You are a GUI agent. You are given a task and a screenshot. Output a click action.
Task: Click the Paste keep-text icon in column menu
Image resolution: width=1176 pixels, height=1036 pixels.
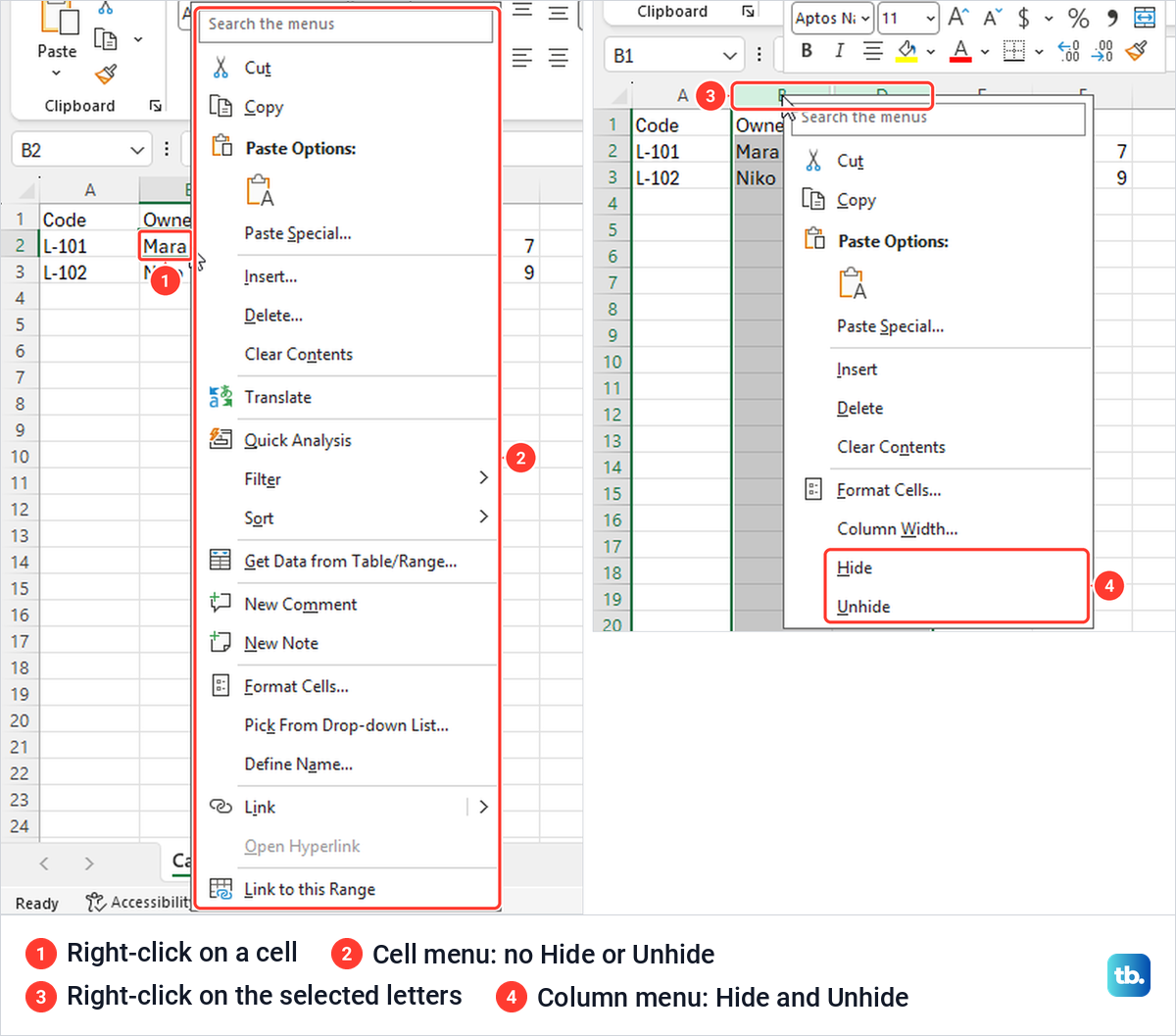(x=853, y=283)
